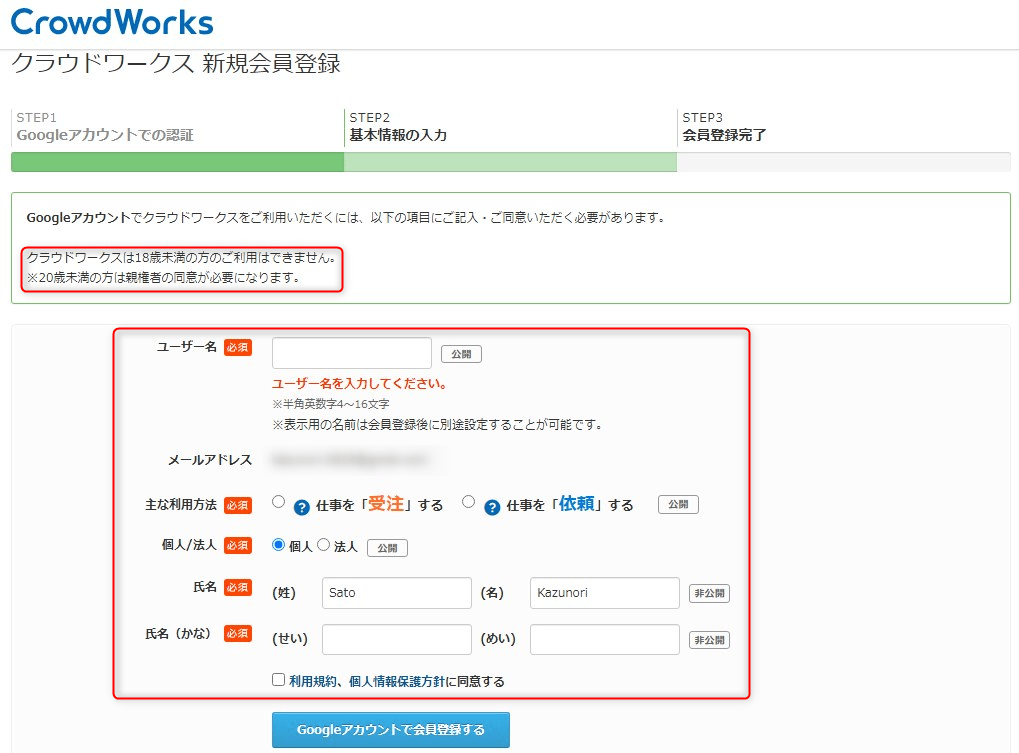This screenshot has height=753, width=1019.
Task: Click the blurred メールアドレス value
Action: 350,459
